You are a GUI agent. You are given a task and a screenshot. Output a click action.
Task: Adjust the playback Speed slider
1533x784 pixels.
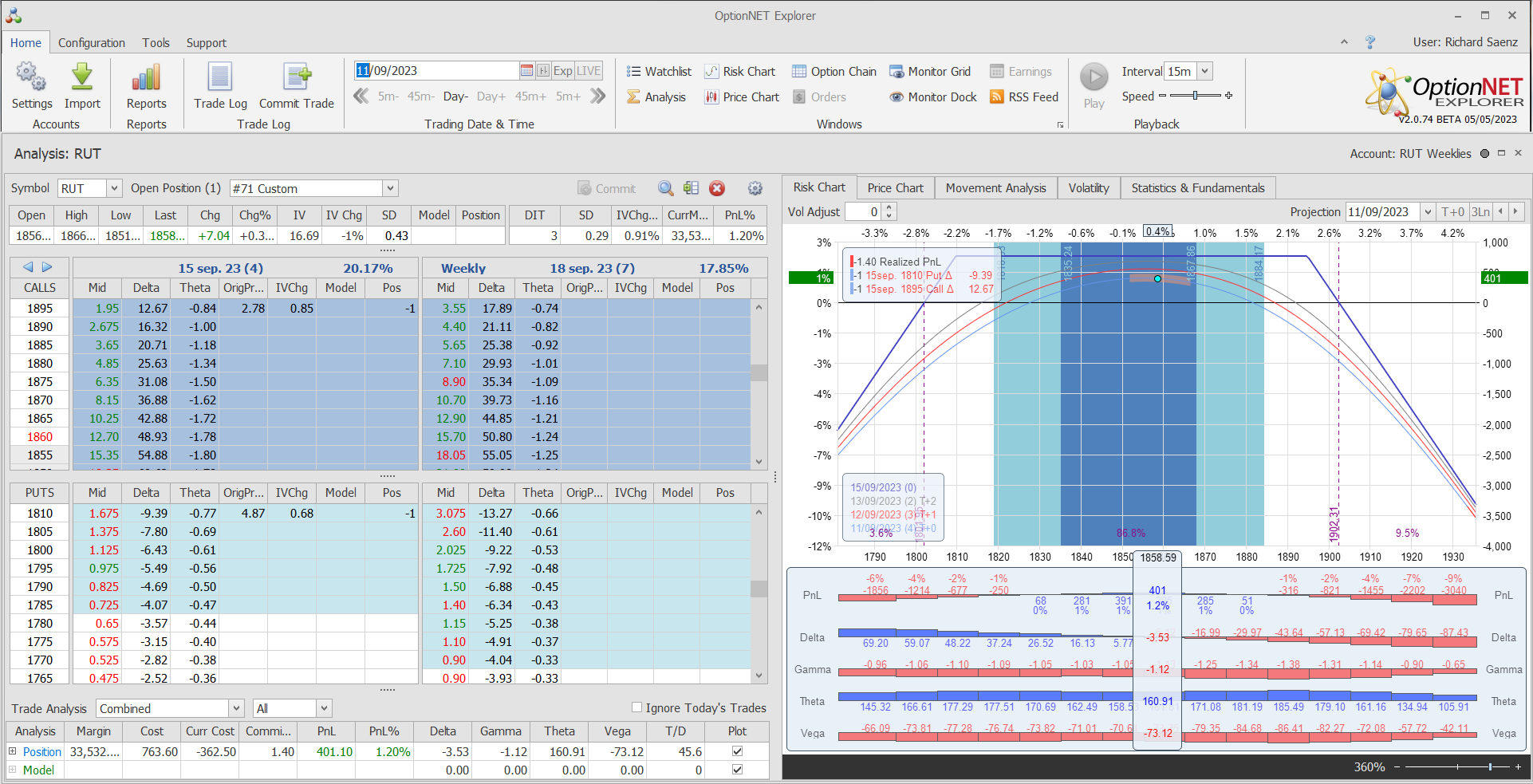(x=1195, y=96)
